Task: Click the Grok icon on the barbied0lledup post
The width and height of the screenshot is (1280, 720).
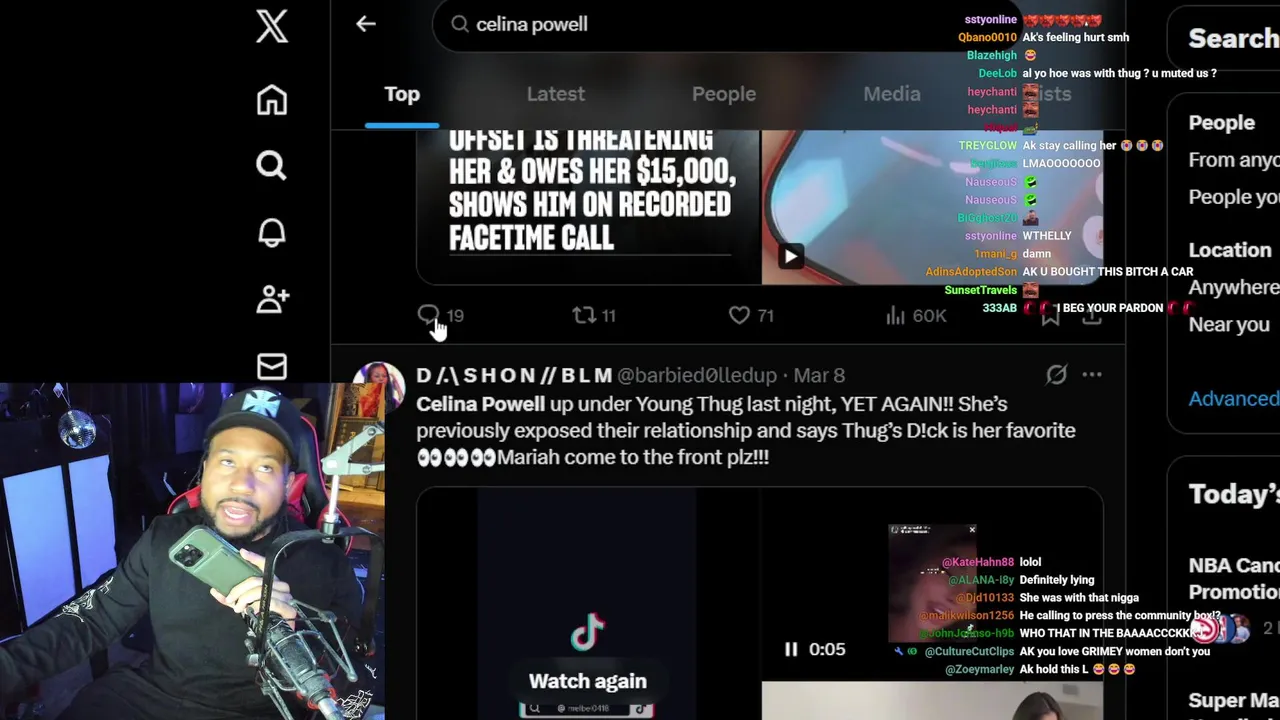Action: tap(1056, 375)
